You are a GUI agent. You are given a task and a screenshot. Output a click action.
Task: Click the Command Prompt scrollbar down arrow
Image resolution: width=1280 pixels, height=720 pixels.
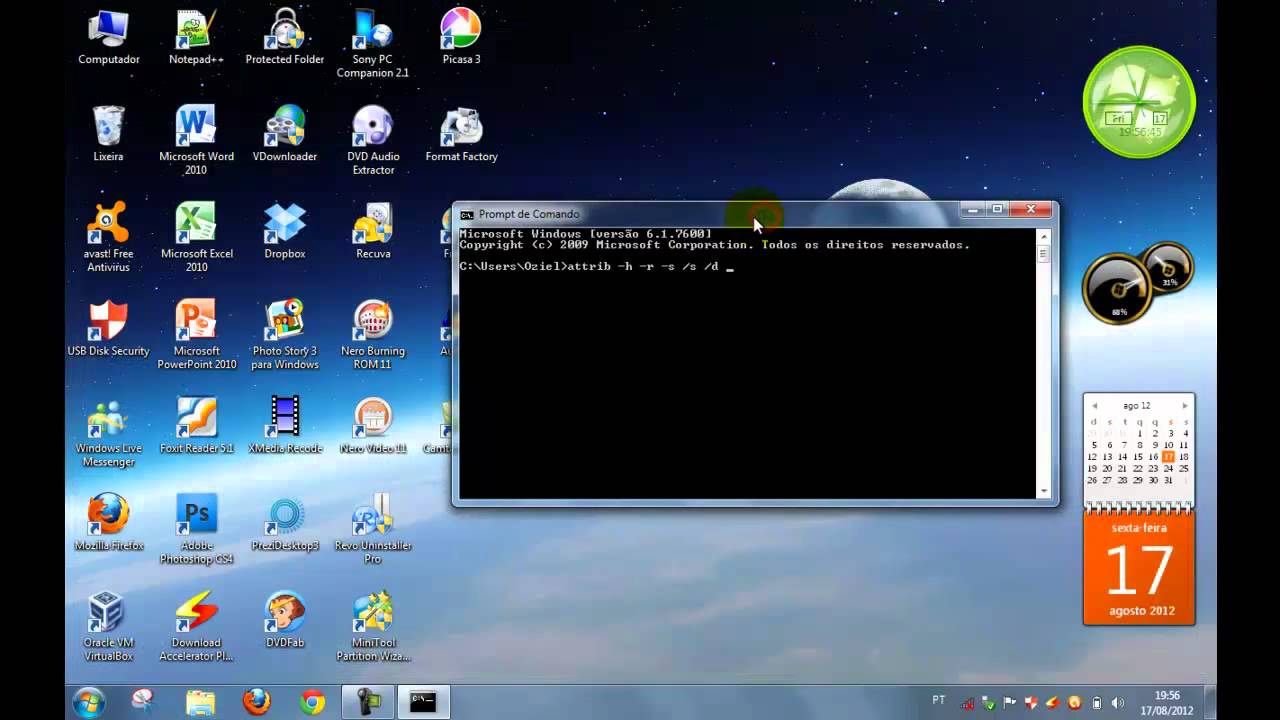click(1043, 491)
